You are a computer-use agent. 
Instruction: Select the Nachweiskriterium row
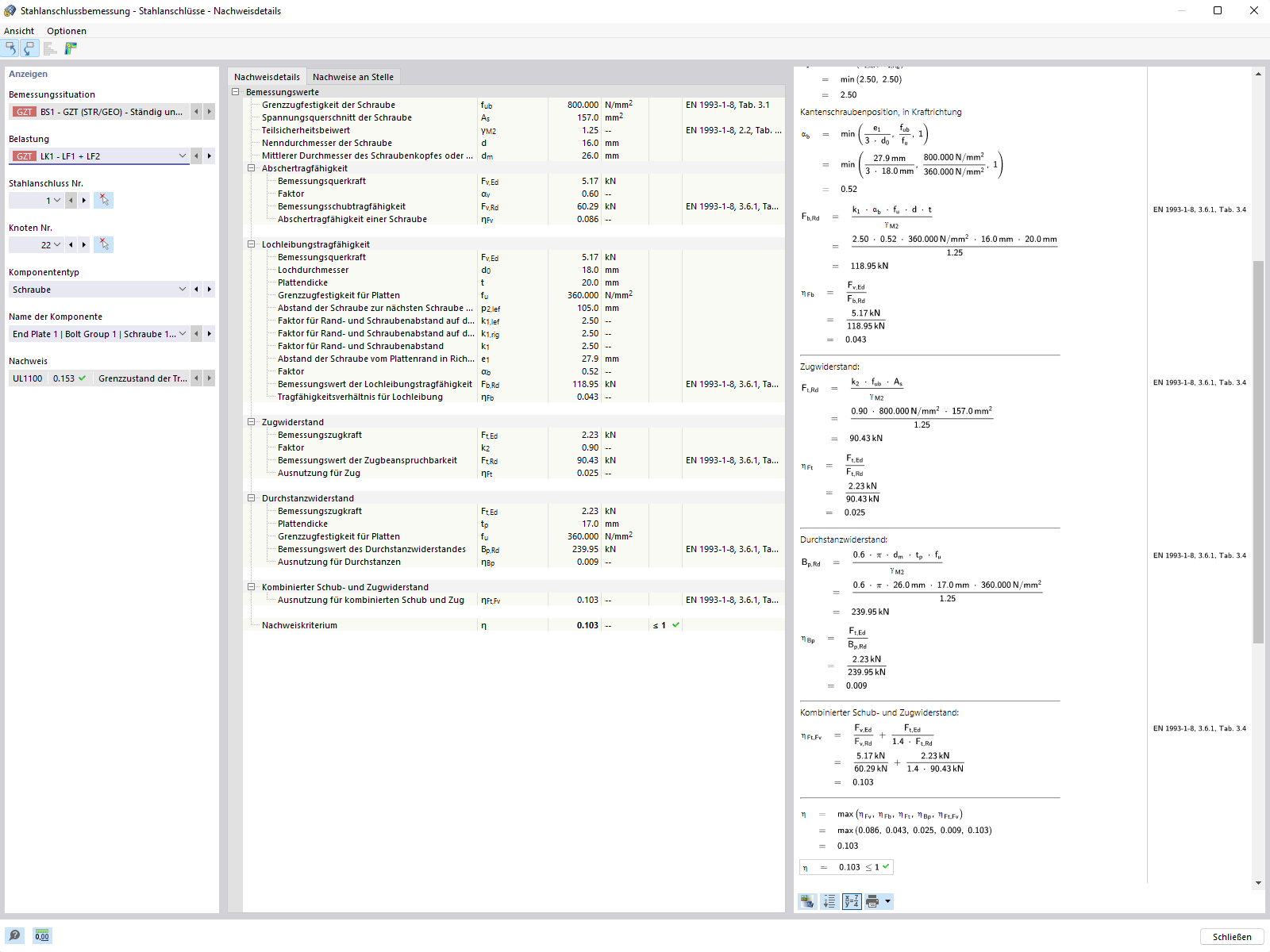point(514,625)
